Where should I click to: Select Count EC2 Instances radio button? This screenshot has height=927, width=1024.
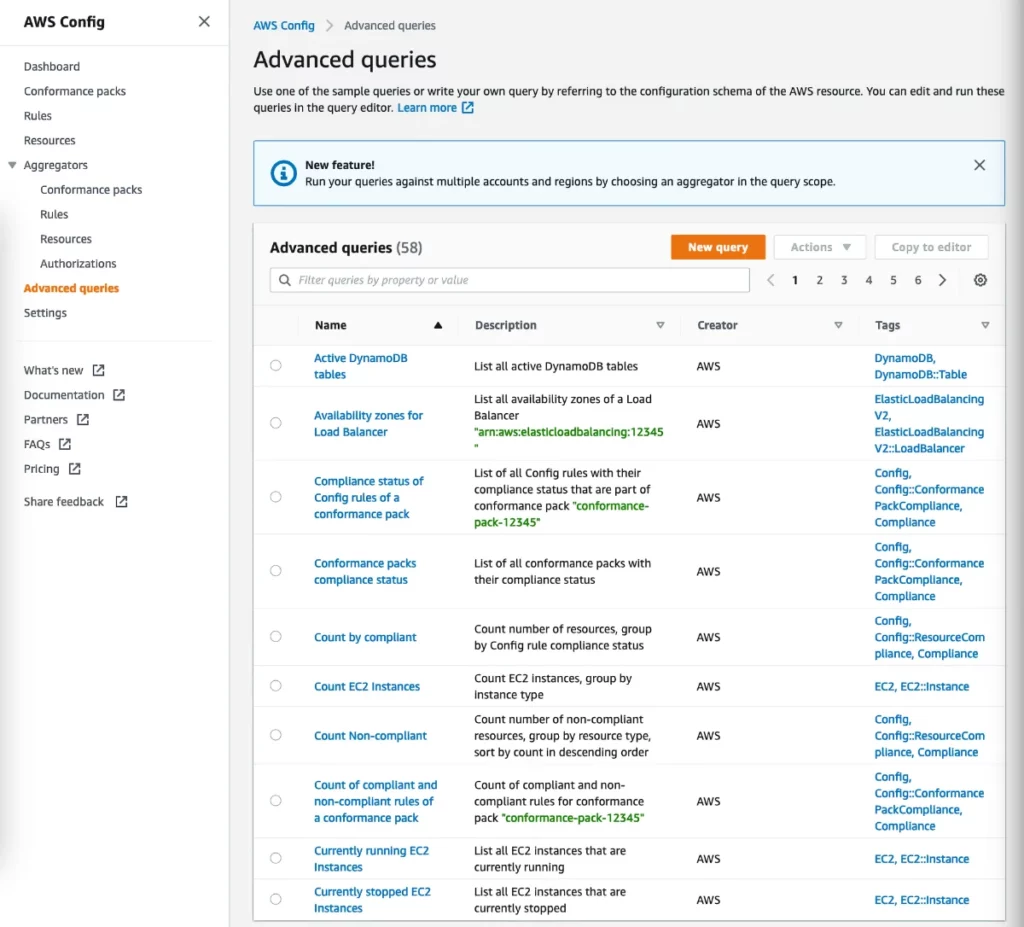click(x=276, y=686)
